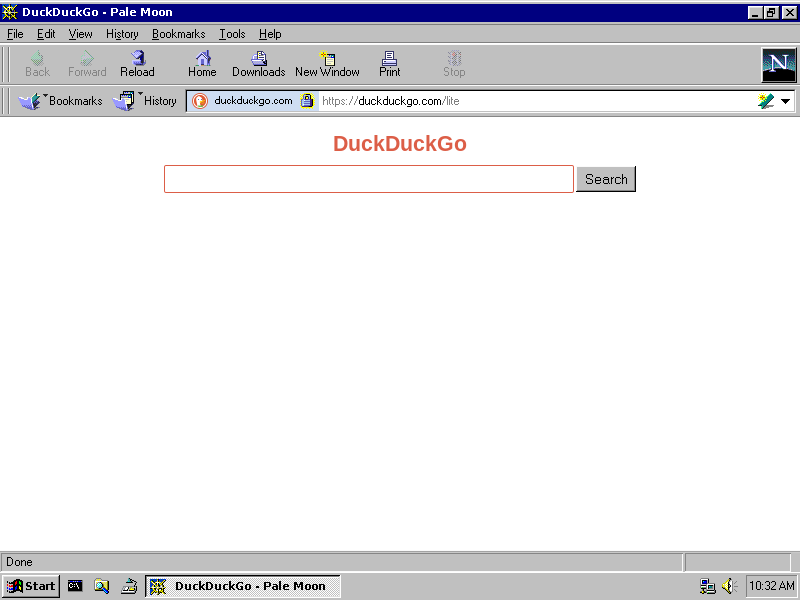Navigate to the Home page
Viewport: 800px width, 600px height.
(202, 62)
